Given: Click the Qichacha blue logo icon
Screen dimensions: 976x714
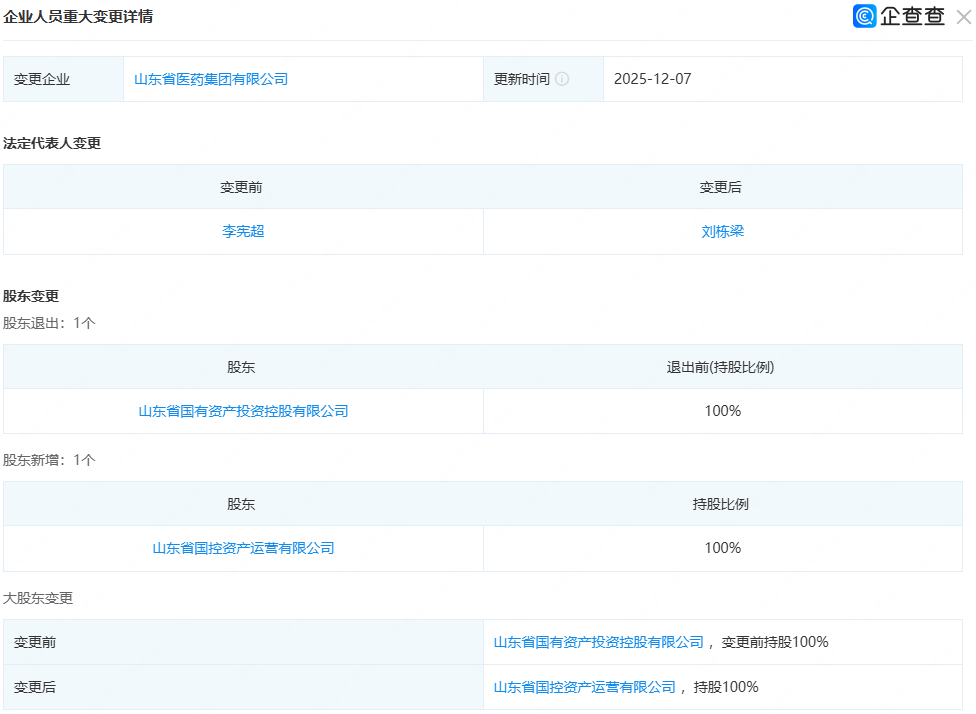Looking at the screenshot, I should click(x=865, y=16).
